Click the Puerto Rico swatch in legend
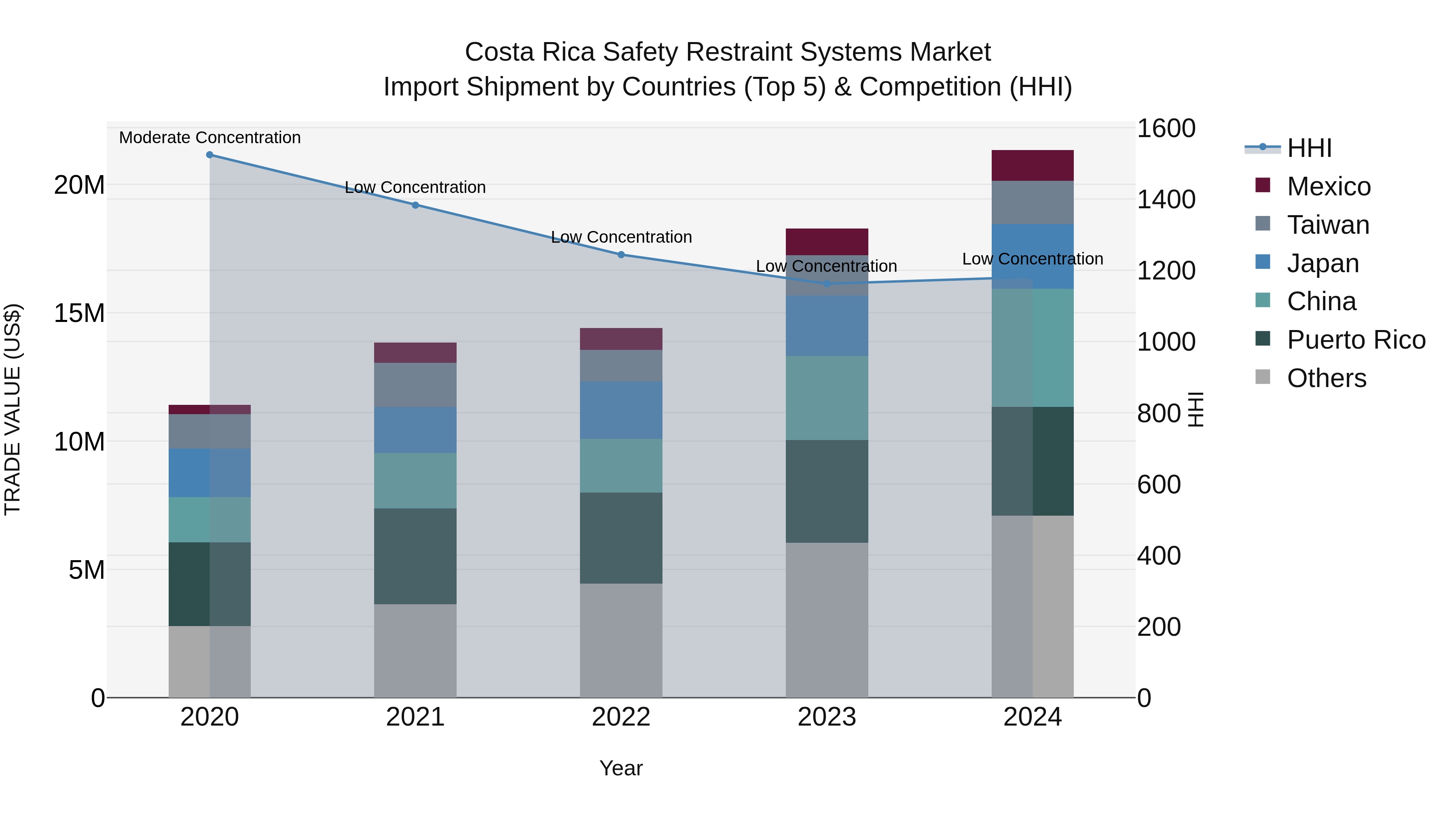The image size is (1456, 819). (1263, 339)
